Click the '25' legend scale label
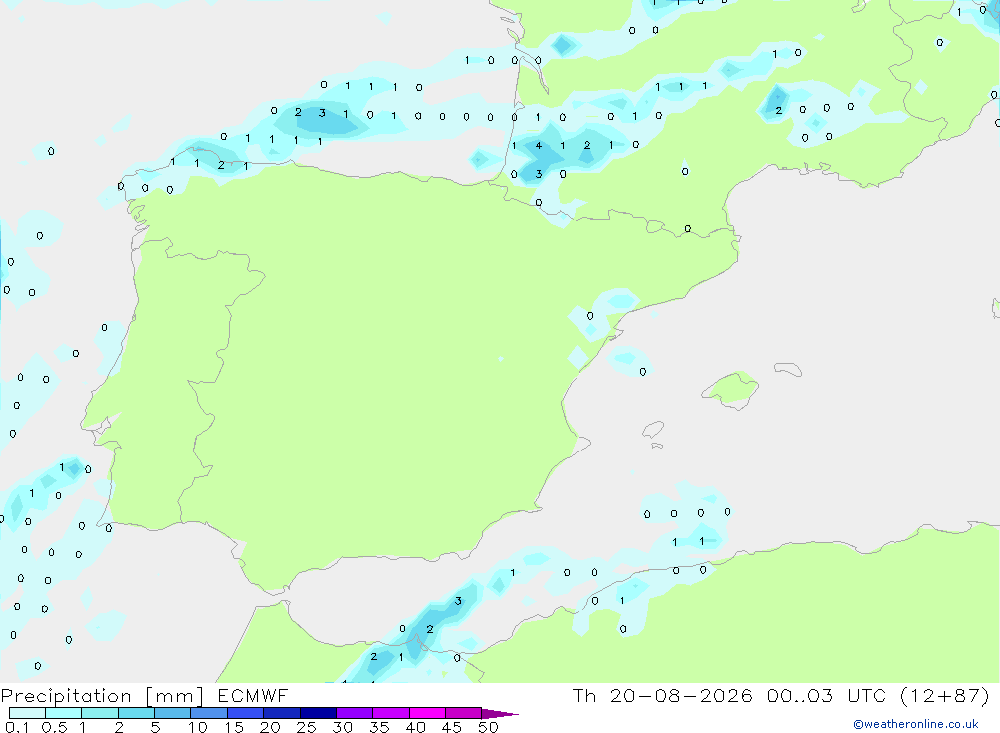 306,727
